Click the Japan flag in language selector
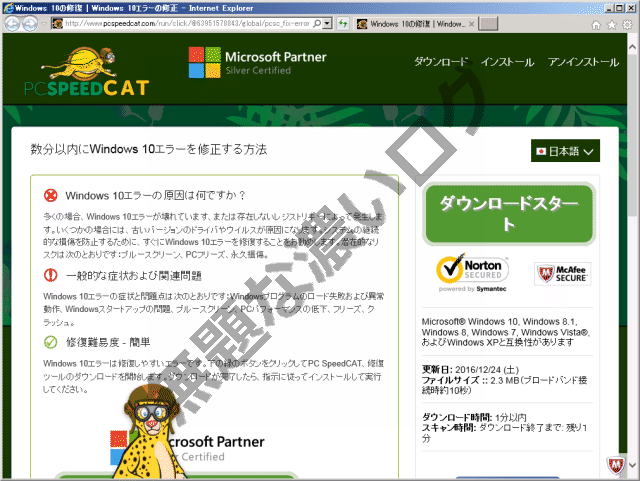640x481 pixels. click(x=541, y=151)
